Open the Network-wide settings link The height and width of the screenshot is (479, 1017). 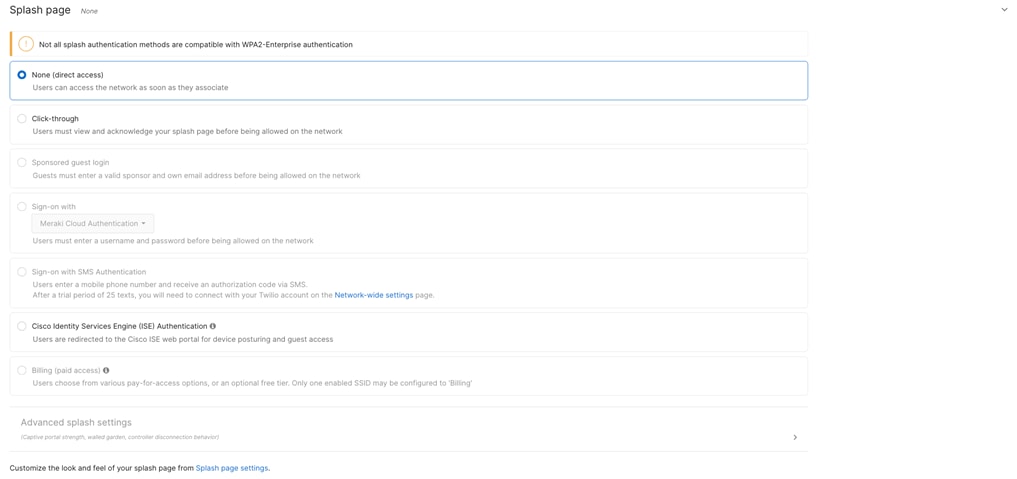tap(374, 295)
